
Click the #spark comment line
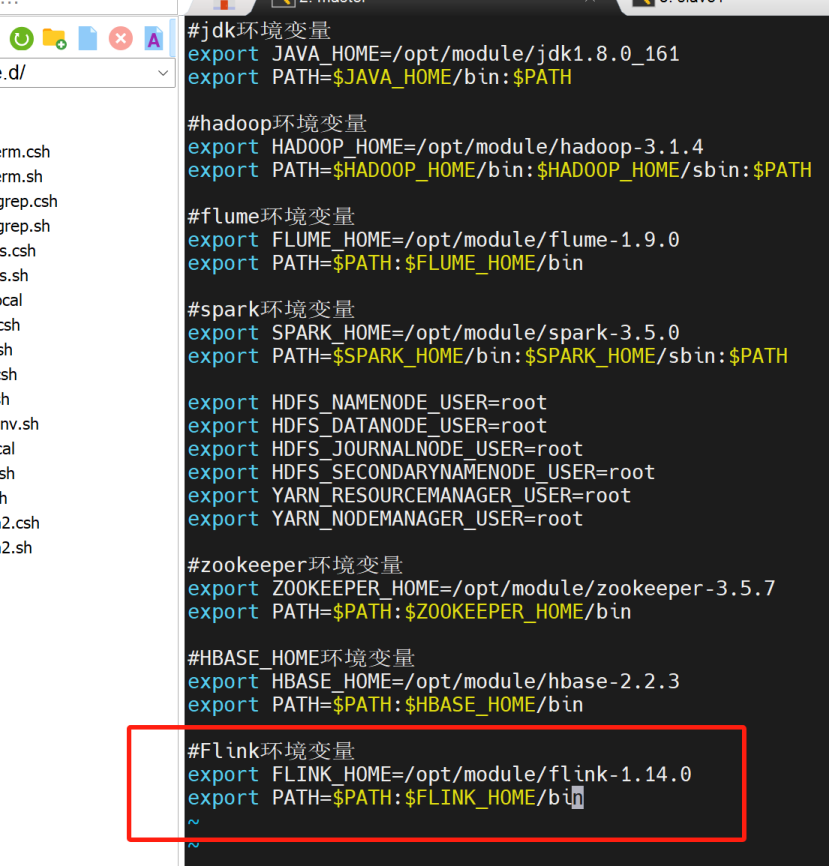click(271, 309)
